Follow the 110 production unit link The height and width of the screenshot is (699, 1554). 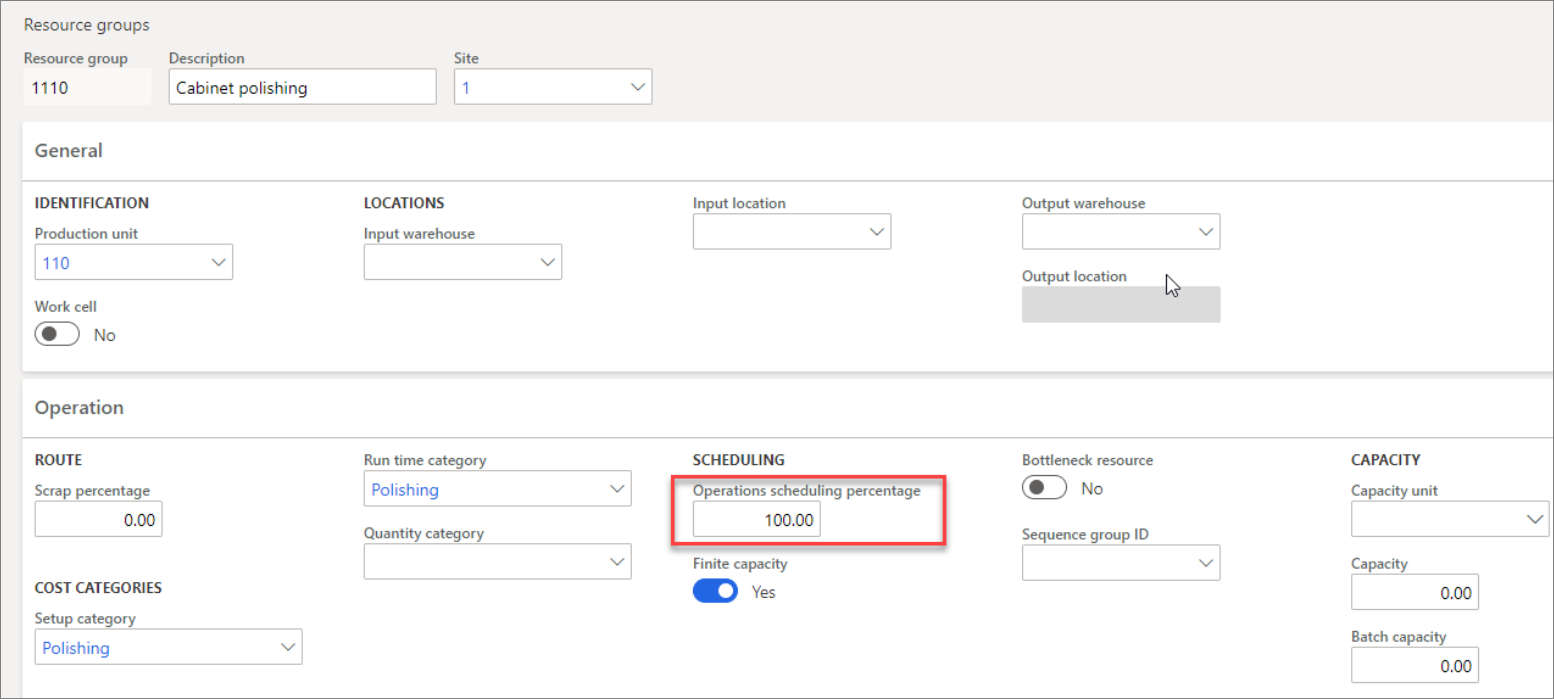point(56,262)
